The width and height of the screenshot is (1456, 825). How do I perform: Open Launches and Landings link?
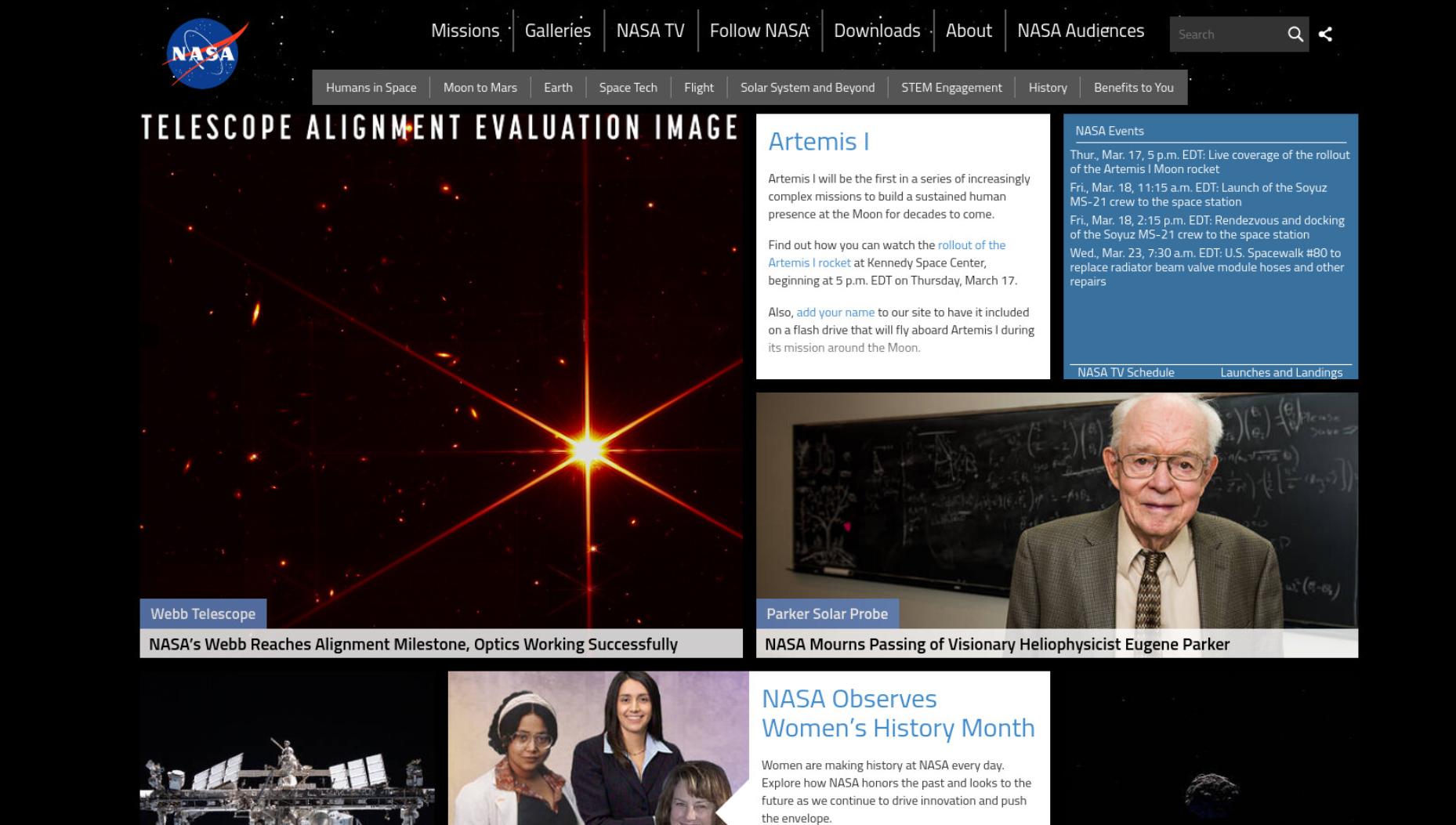(1281, 372)
